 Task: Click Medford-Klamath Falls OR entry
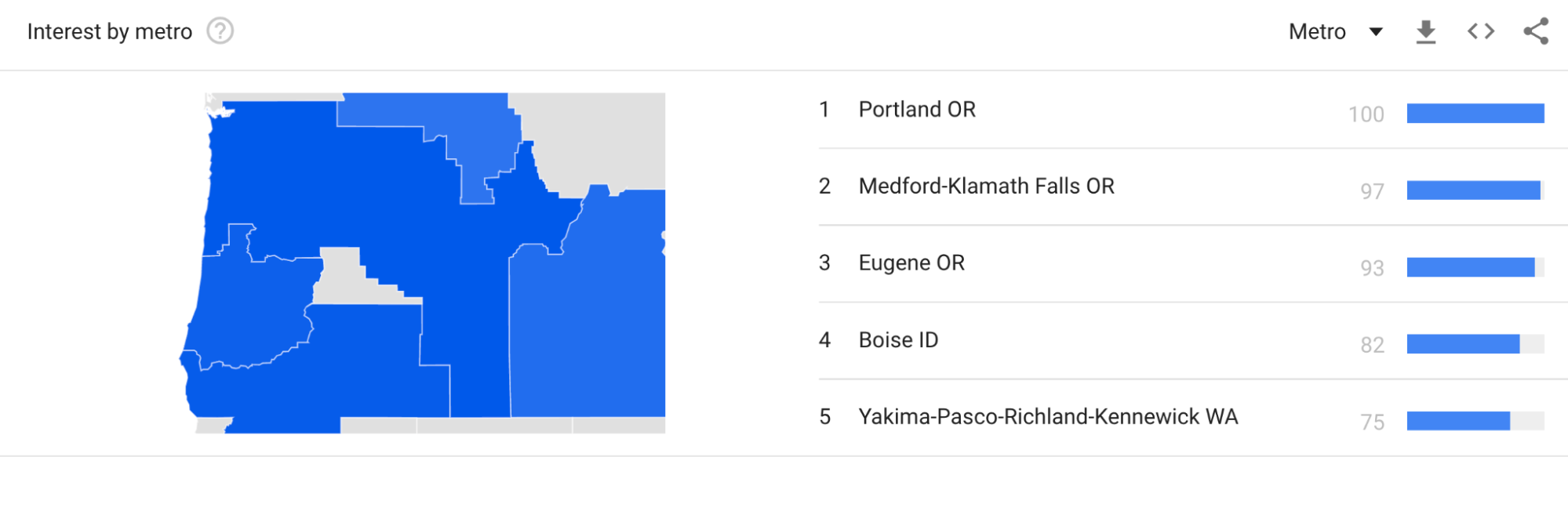(986, 186)
